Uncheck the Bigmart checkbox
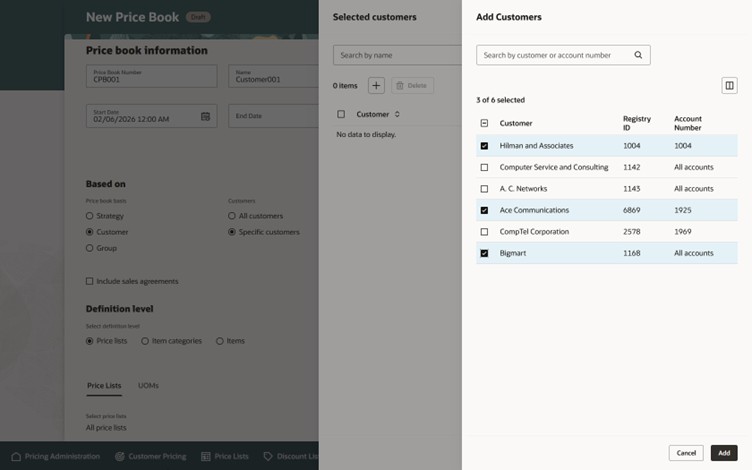Screen dimensions: 752x470 (x=484, y=253)
